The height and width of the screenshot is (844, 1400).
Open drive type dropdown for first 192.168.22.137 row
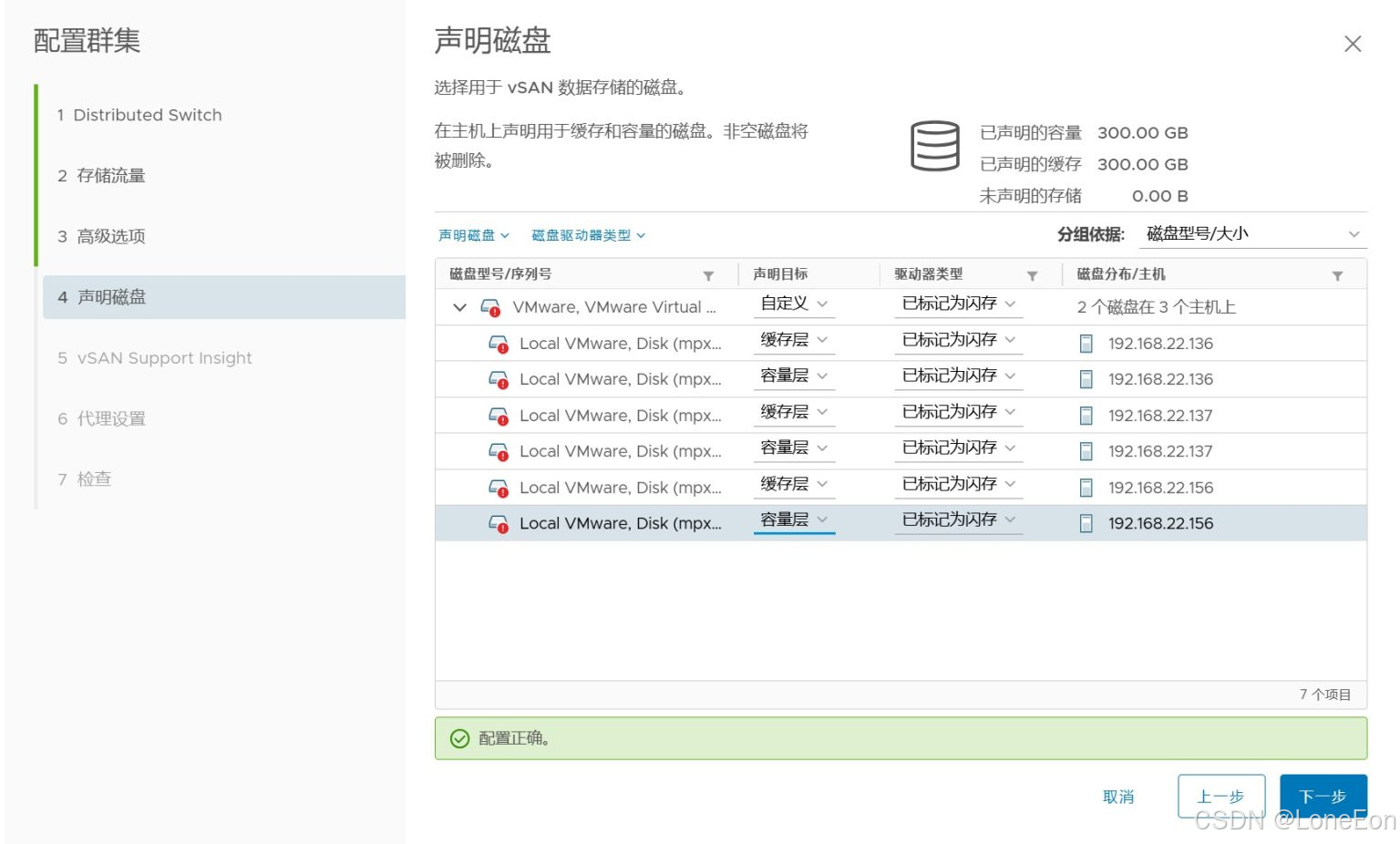pos(959,412)
